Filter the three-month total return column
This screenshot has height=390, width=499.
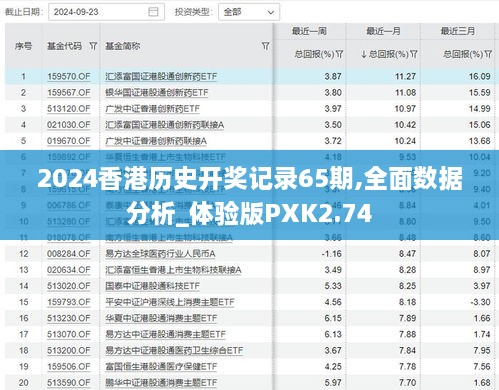pyautogui.click(x=488, y=54)
